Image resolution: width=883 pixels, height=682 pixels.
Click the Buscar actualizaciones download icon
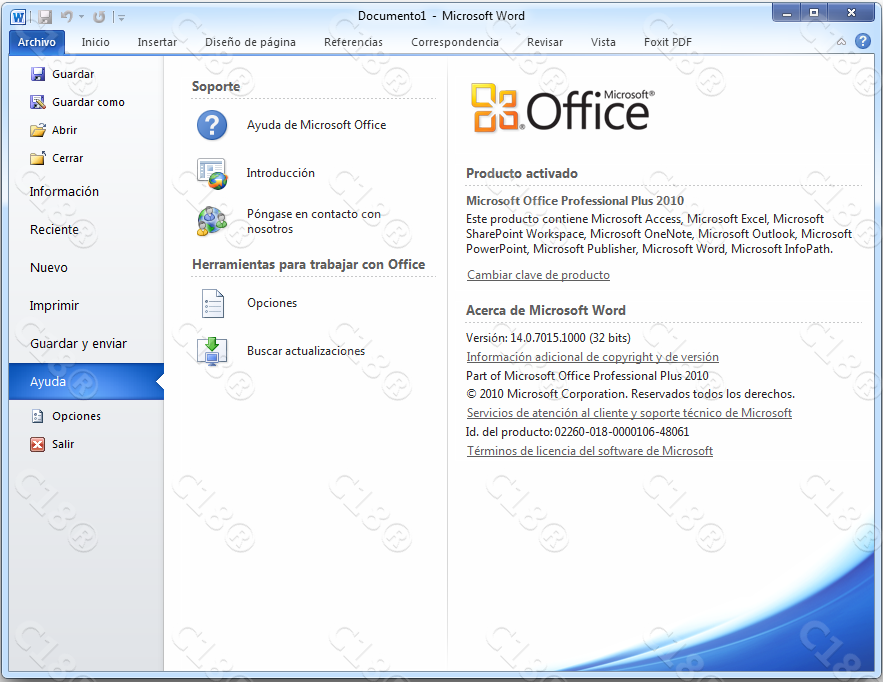point(212,351)
